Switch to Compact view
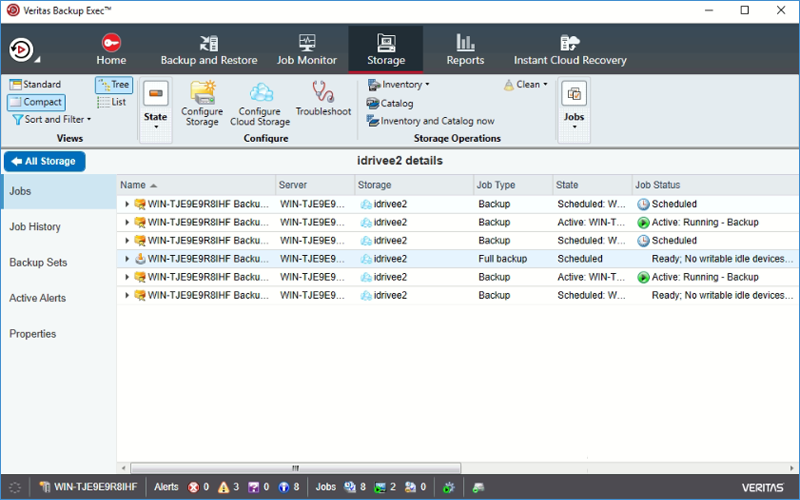The height and width of the screenshot is (500, 800). (36, 102)
